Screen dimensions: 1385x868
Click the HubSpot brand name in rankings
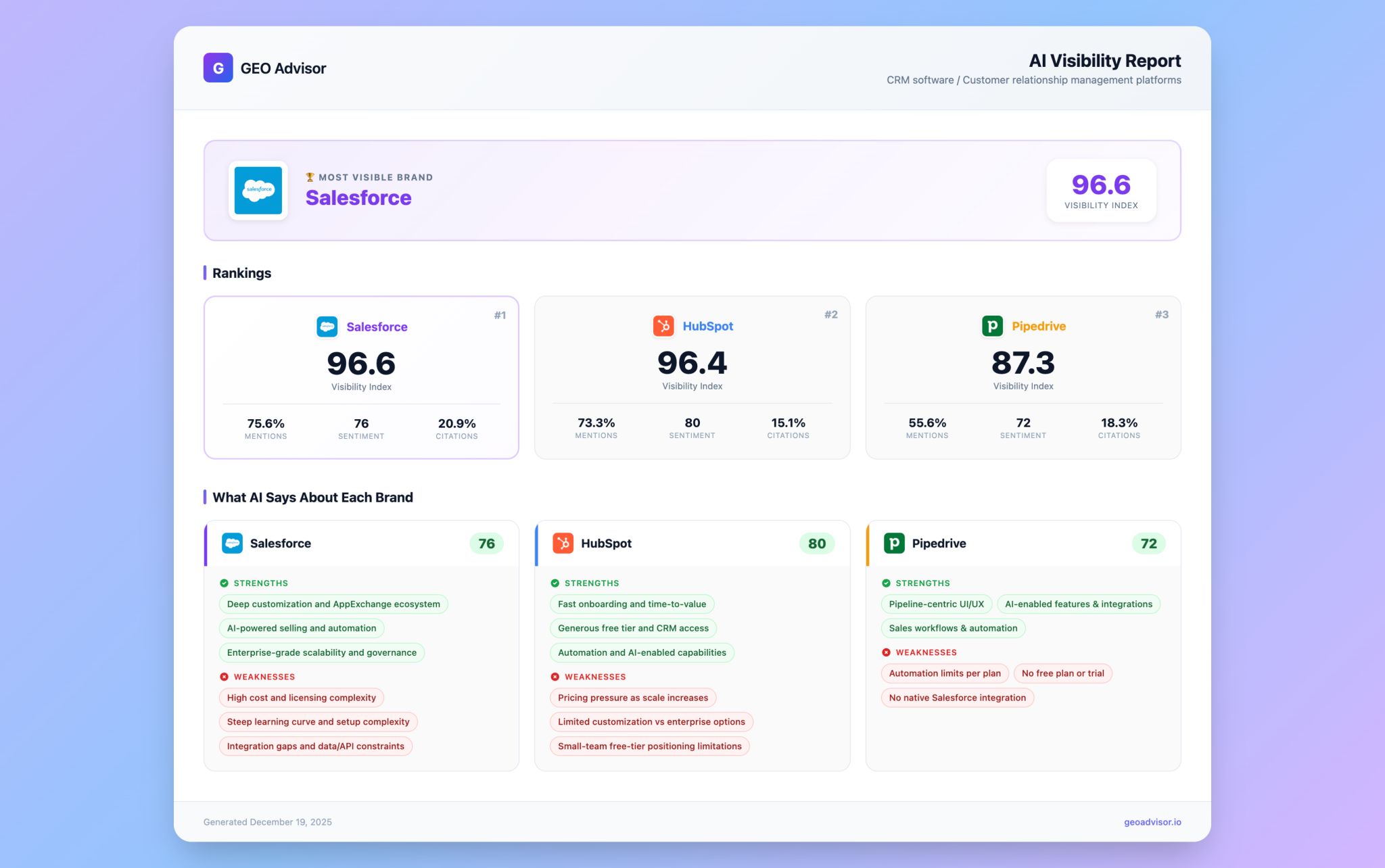pos(707,326)
